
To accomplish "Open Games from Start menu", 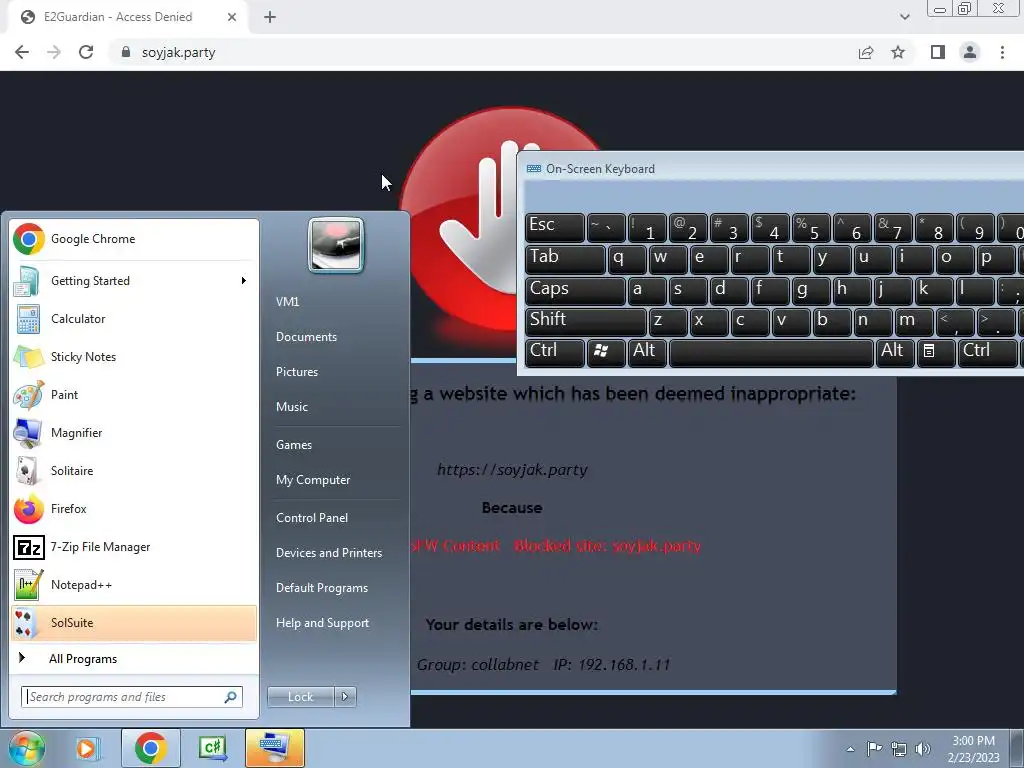I will point(294,445).
